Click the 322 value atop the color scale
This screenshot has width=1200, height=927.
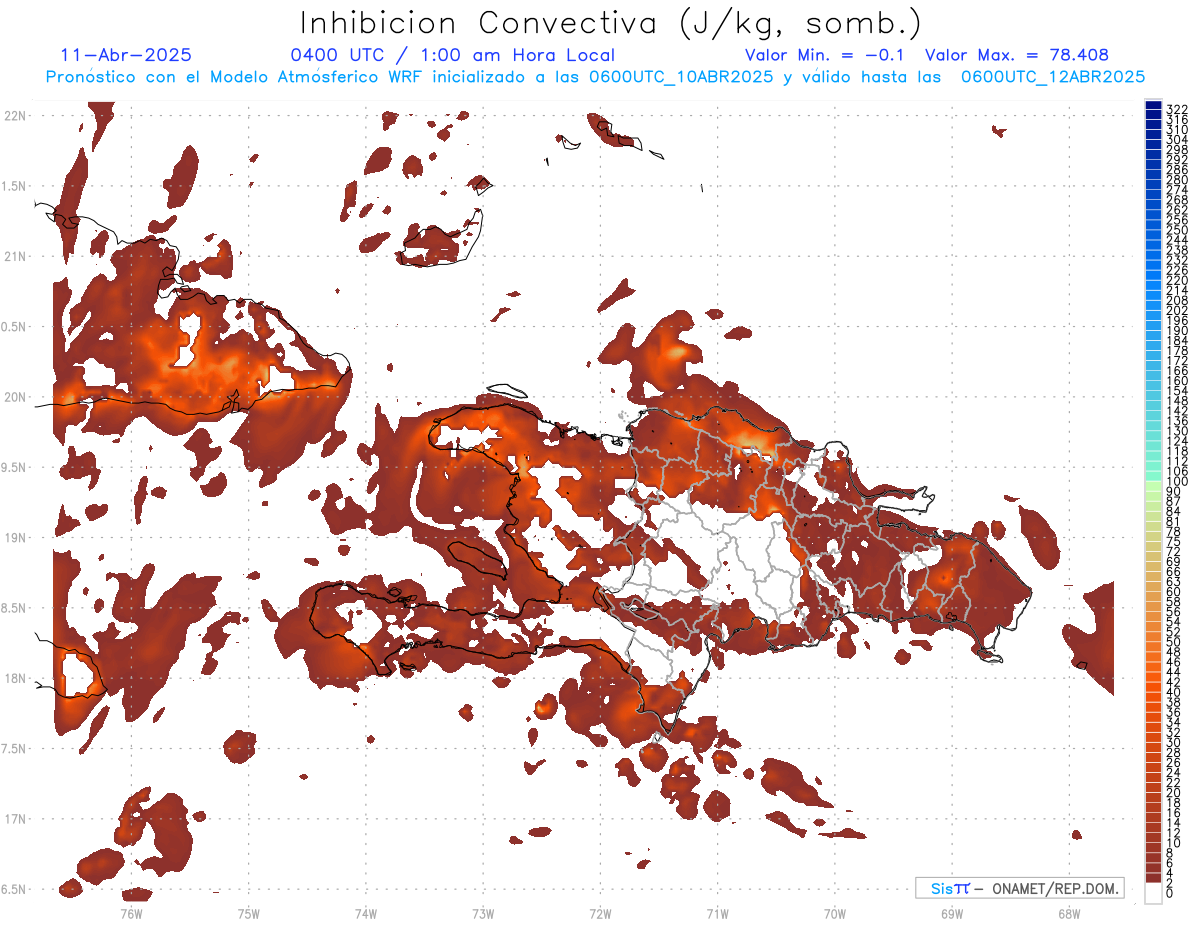point(1176,108)
